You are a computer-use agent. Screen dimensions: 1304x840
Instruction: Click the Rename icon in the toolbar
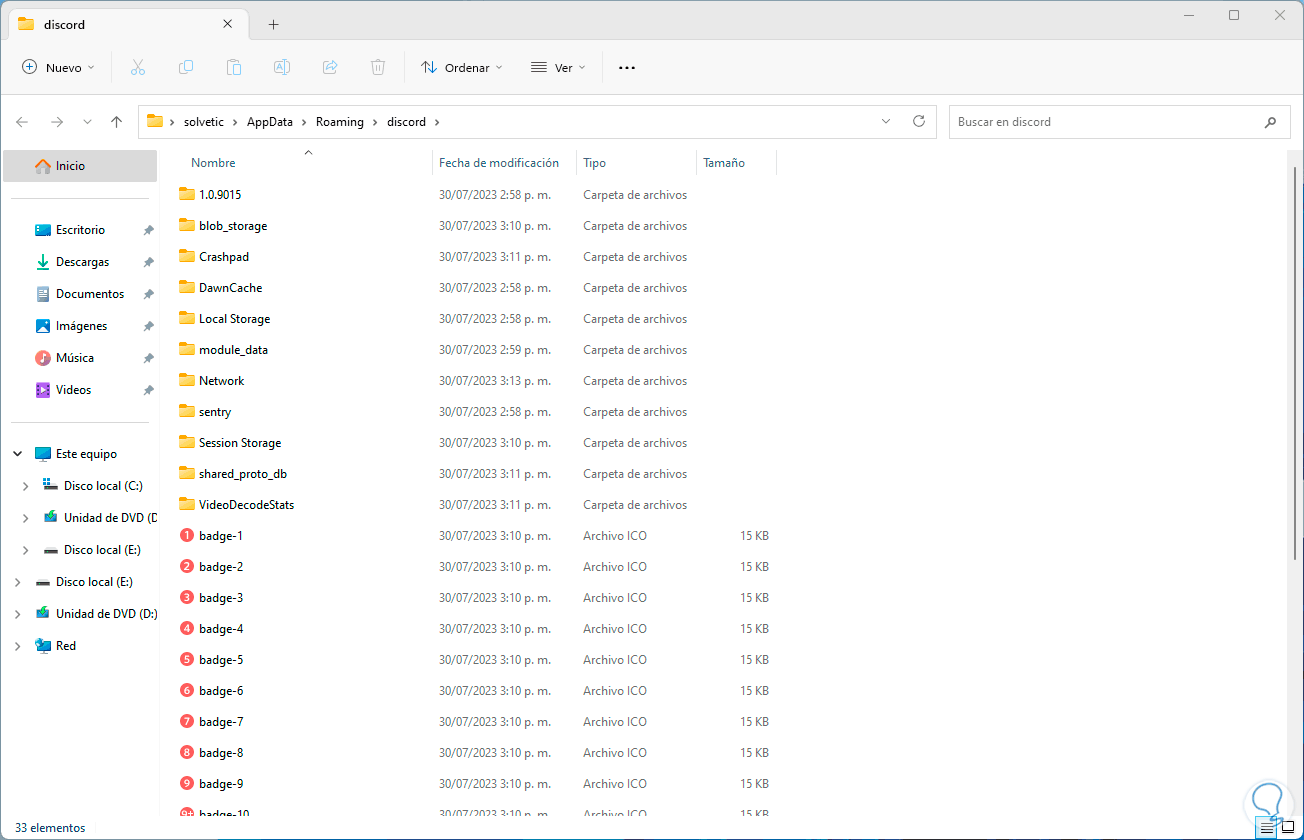click(x=282, y=67)
